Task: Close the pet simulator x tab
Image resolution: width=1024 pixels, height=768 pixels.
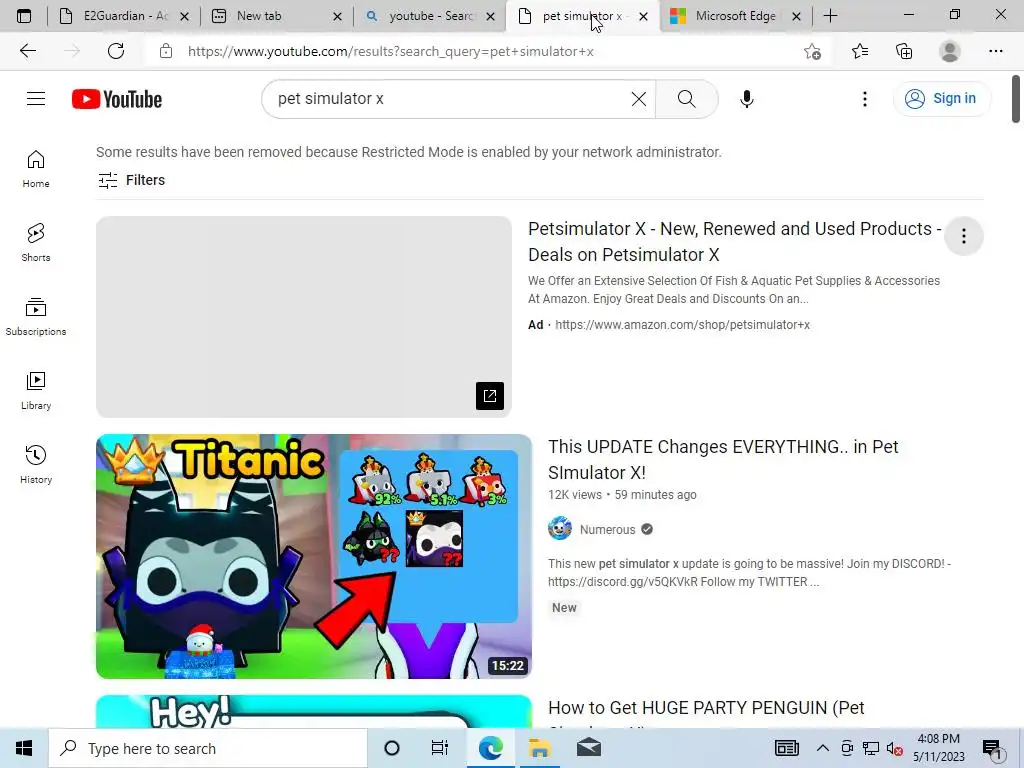Action: point(643,16)
